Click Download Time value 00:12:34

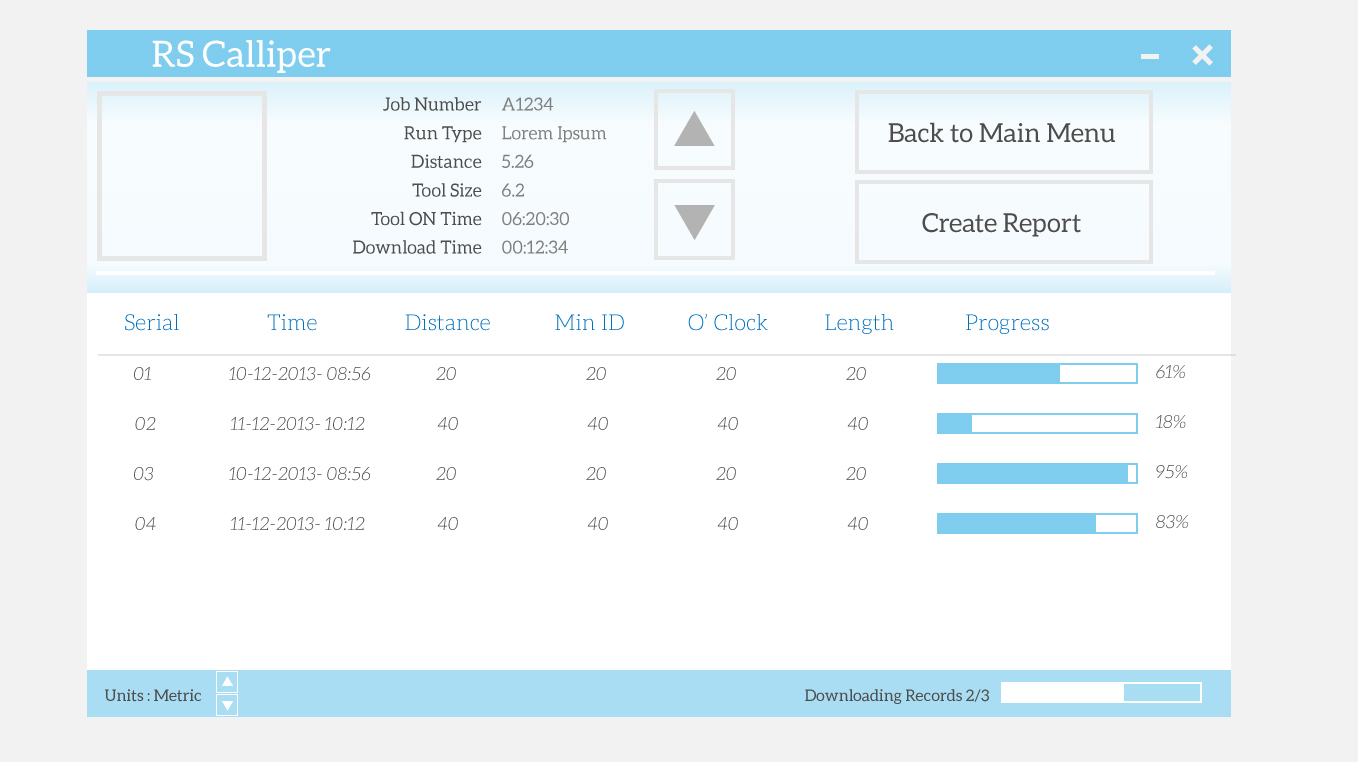tap(534, 247)
